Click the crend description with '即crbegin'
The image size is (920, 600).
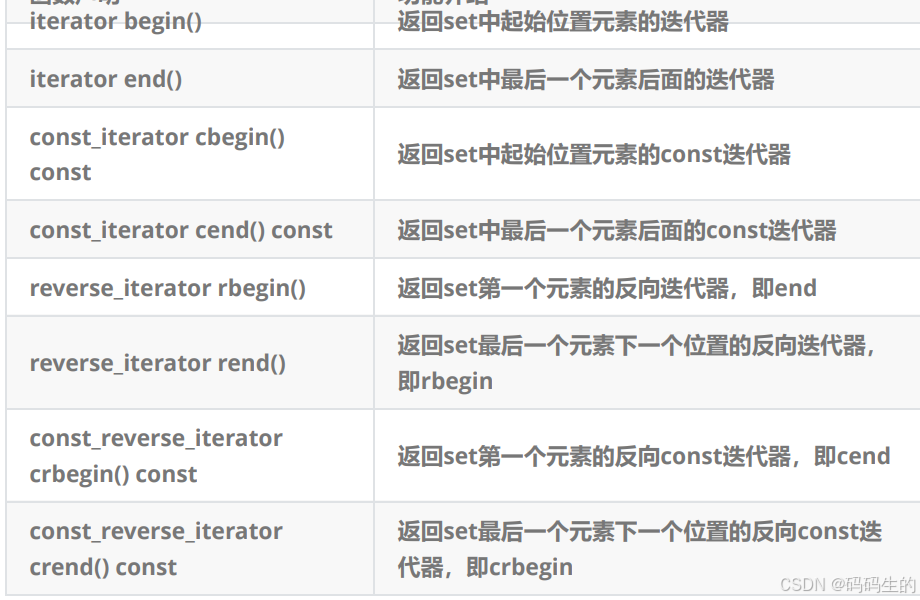tap(640, 549)
